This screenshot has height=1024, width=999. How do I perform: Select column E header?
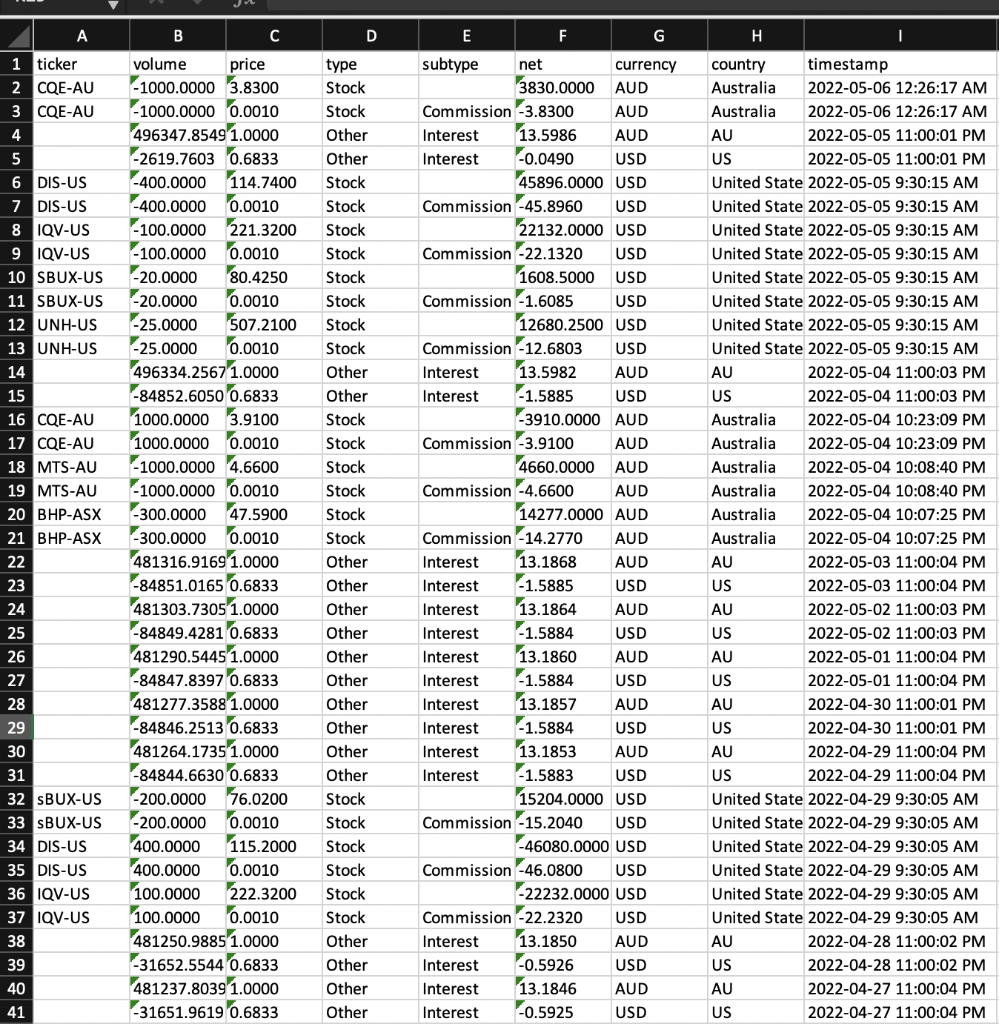point(467,35)
